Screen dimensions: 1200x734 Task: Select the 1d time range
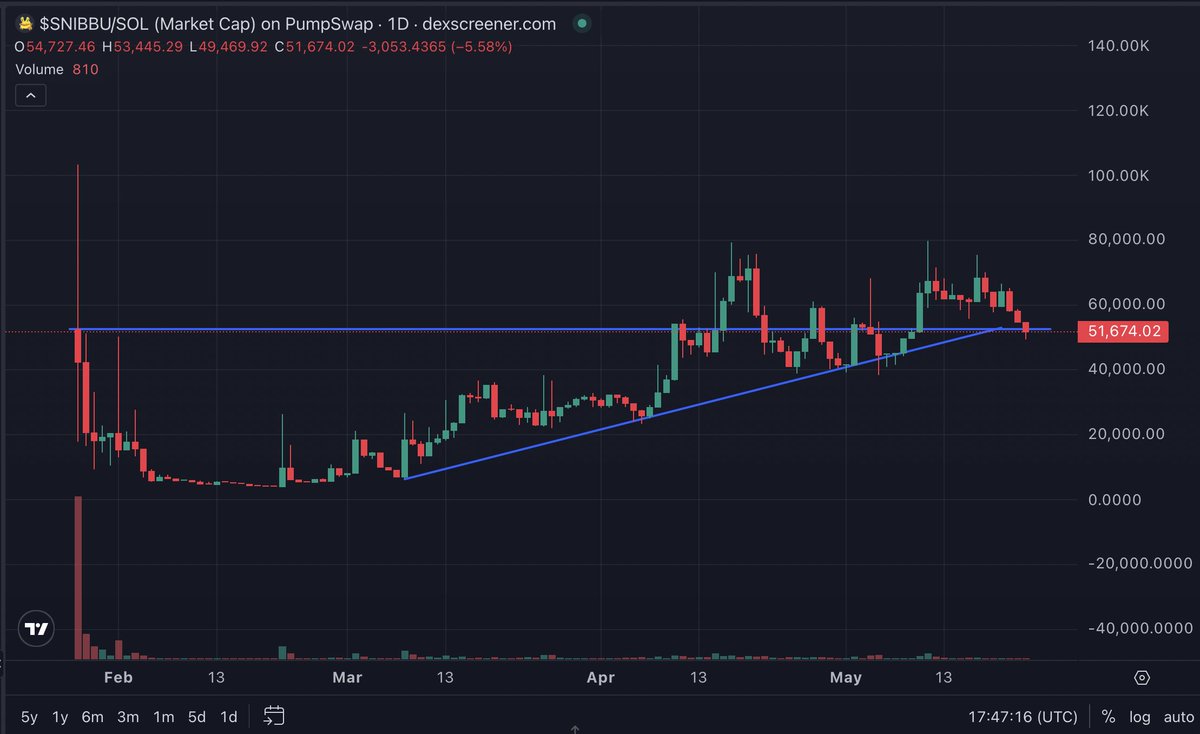pyautogui.click(x=229, y=716)
